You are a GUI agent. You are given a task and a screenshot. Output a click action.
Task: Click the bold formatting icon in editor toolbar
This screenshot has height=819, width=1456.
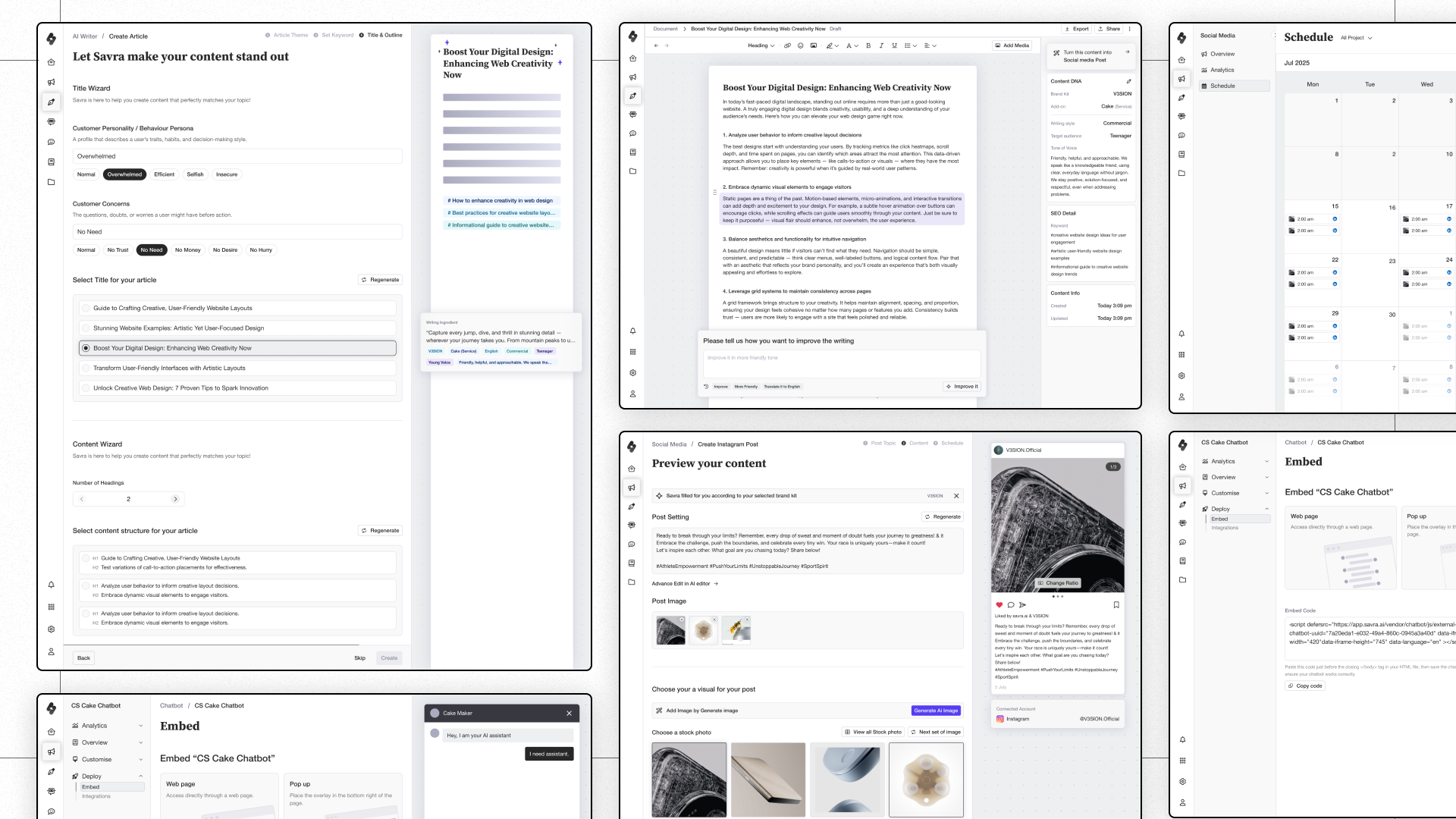pyautogui.click(x=868, y=45)
